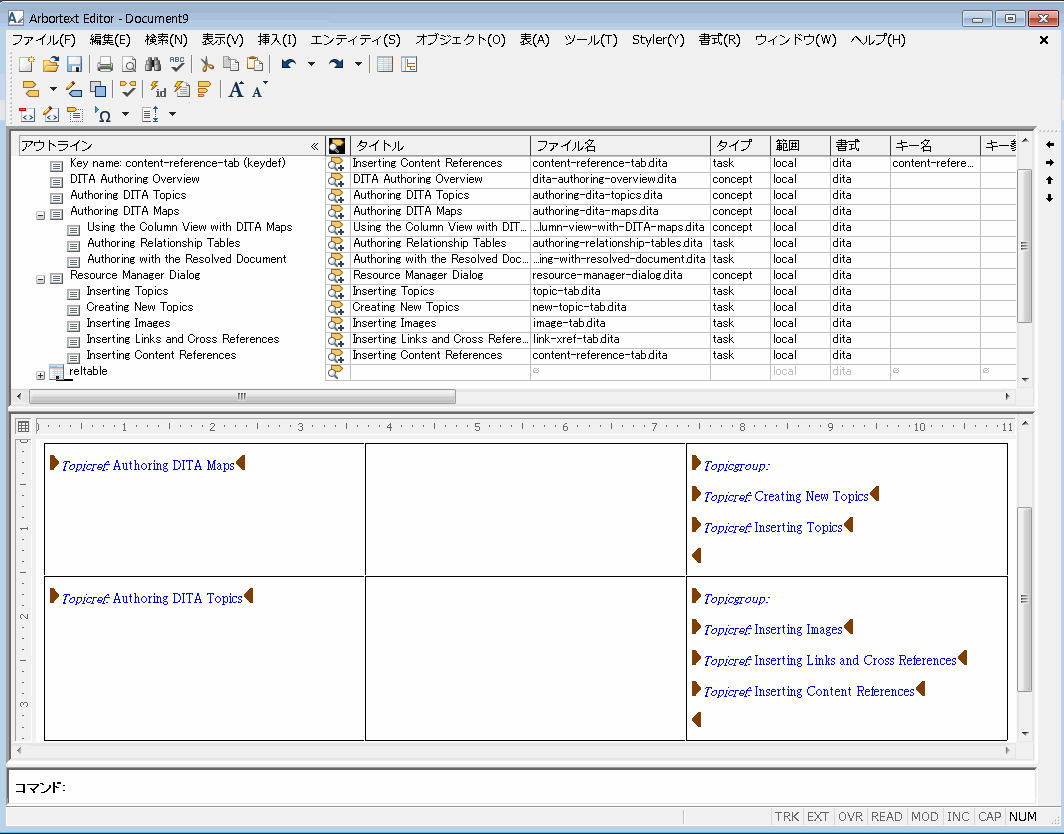Collapse the Resource Manager Dialog outline node
Image resolution: width=1064 pixels, height=834 pixels.
(x=40, y=279)
